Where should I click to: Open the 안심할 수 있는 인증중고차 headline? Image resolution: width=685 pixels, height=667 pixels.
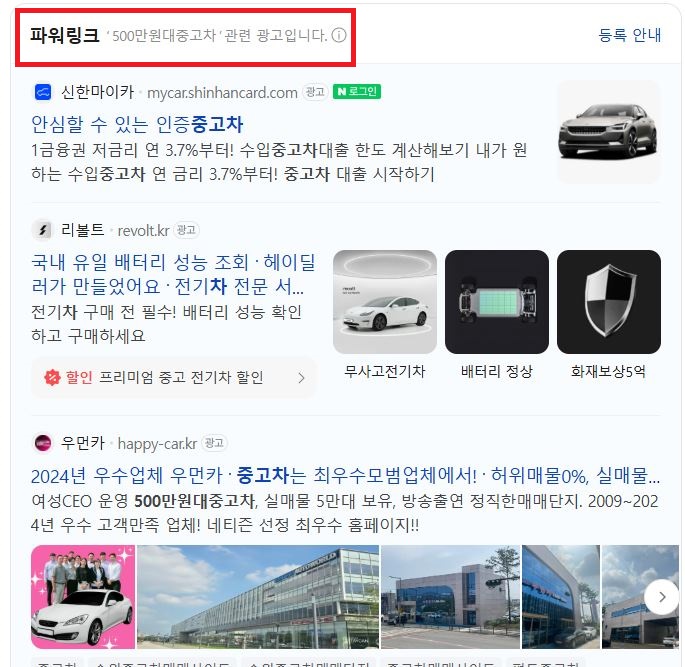(x=137, y=124)
